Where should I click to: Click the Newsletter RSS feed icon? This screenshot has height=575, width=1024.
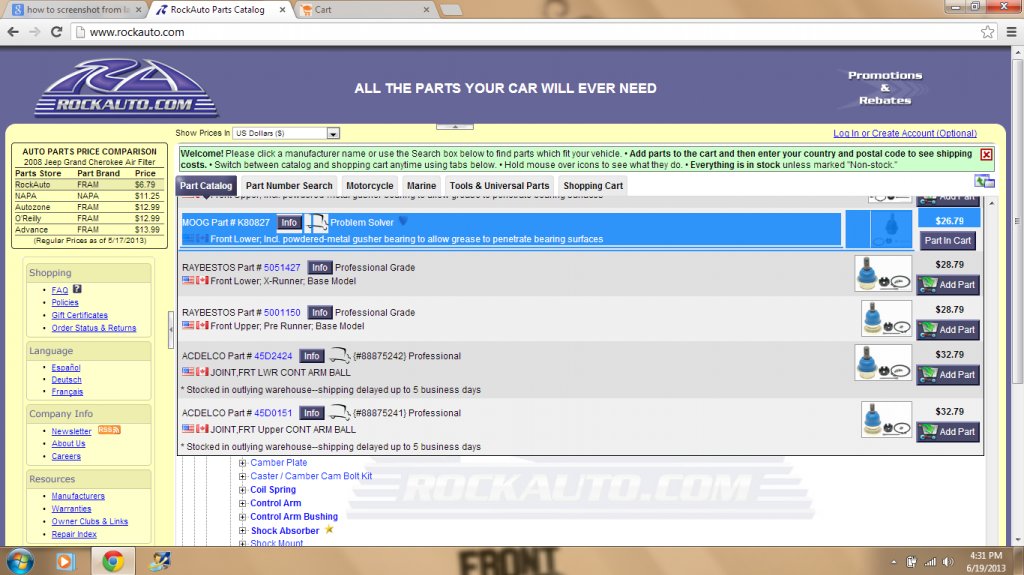pos(109,430)
